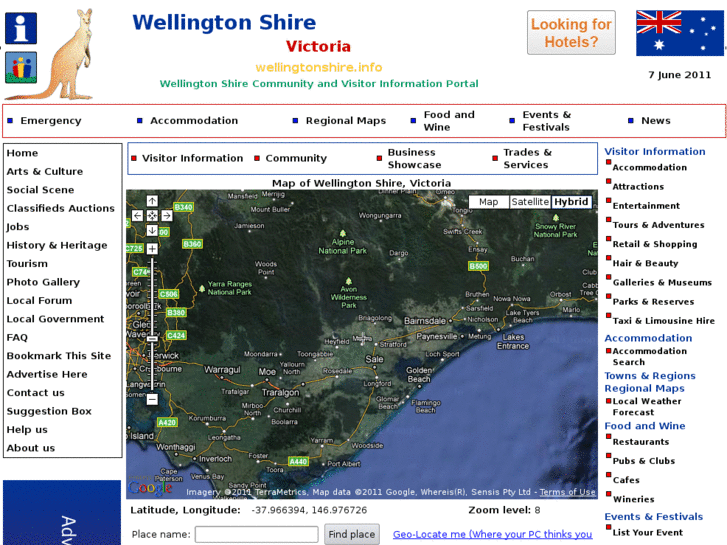Open the News menu item
Screen dimensions: 727x545
(x=656, y=121)
